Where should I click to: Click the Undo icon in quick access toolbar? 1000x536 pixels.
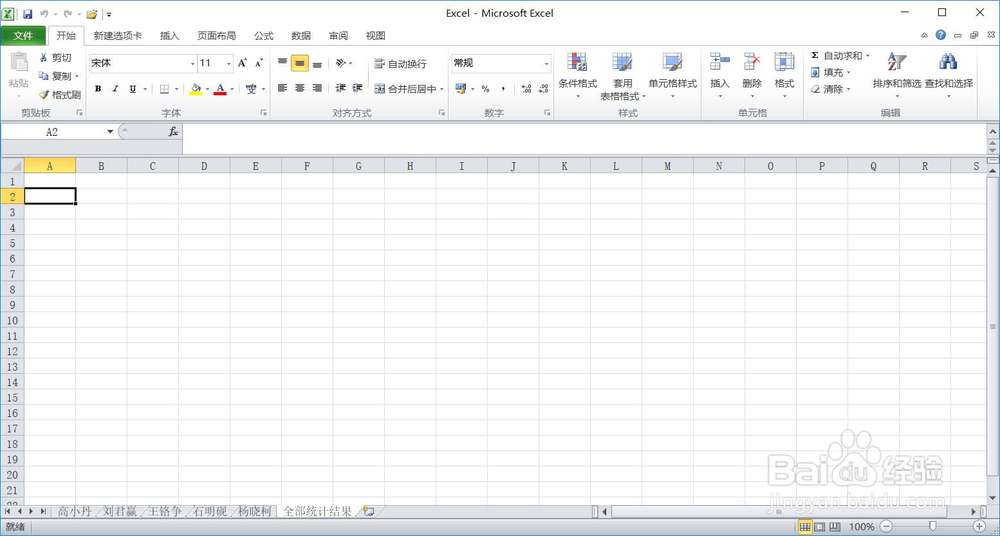(x=44, y=13)
